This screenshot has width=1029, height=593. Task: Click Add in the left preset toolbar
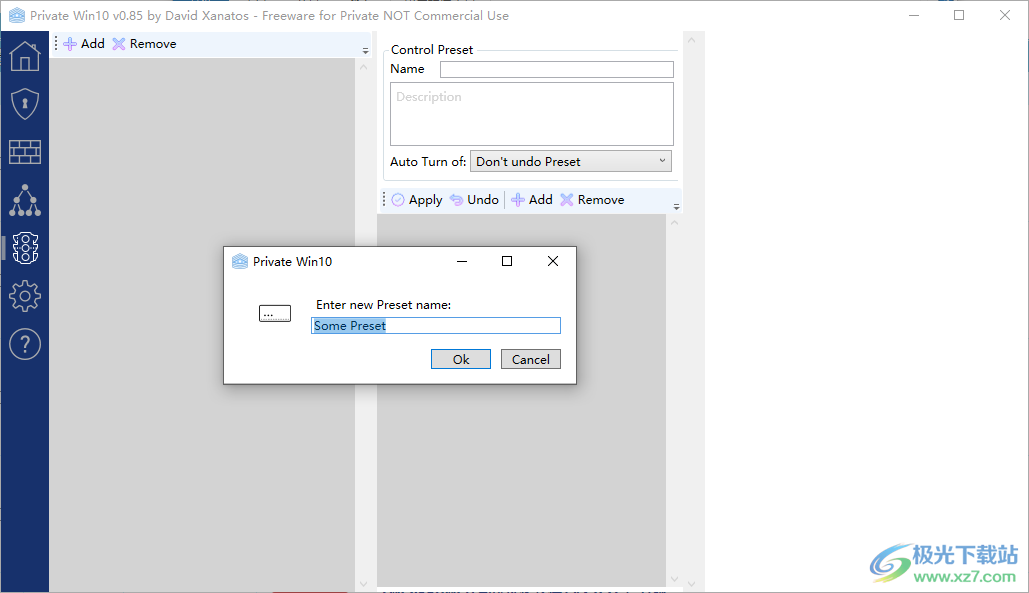point(84,44)
